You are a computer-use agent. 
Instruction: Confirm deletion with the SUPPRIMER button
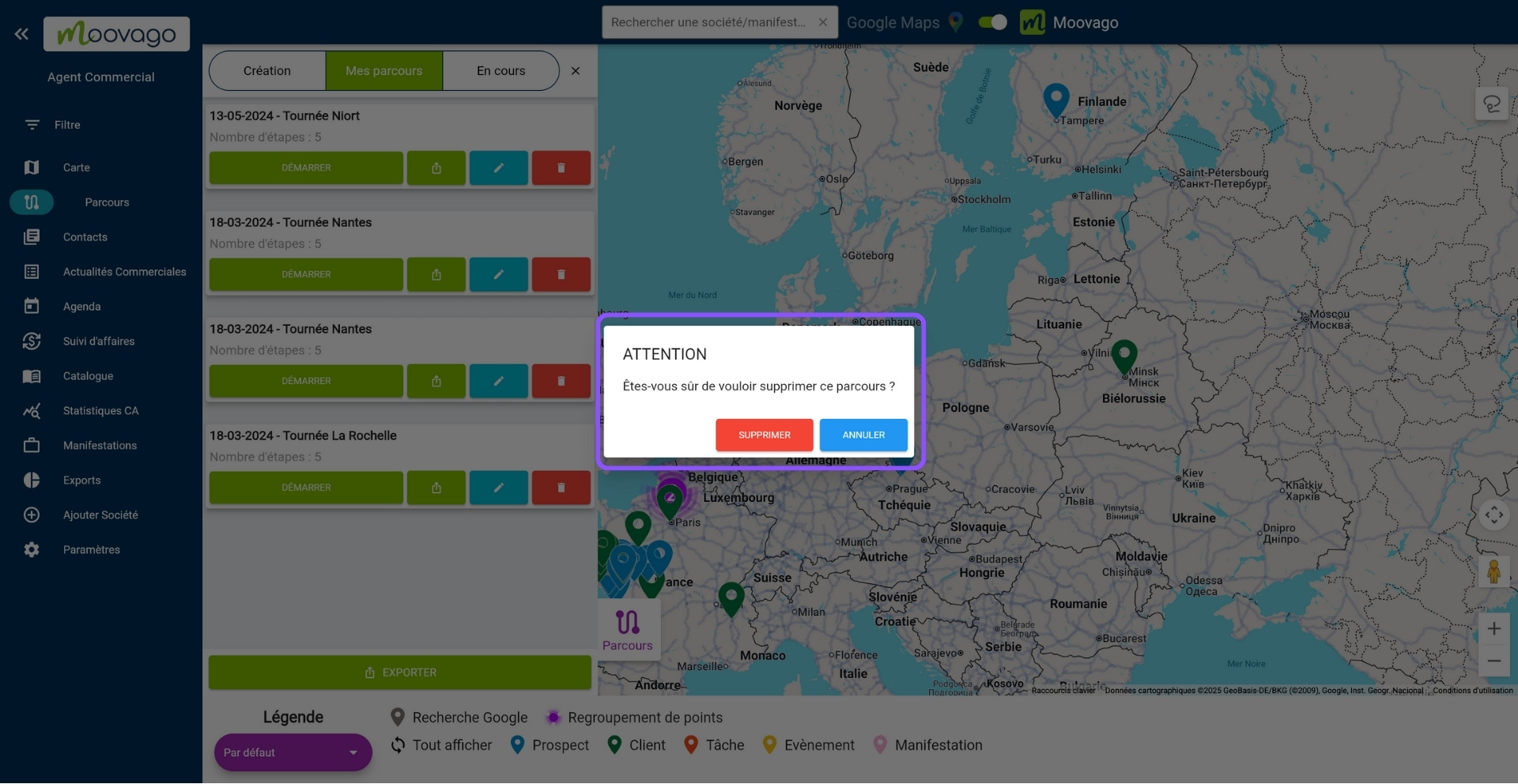click(x=764, y=435)
